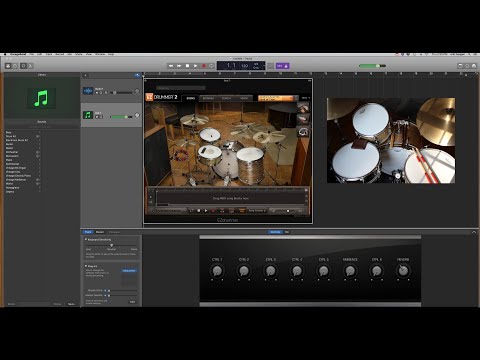The width and height of the screenshot is (480, 360).
Task: Open the Loop Browser button
Action: [467, 66]
